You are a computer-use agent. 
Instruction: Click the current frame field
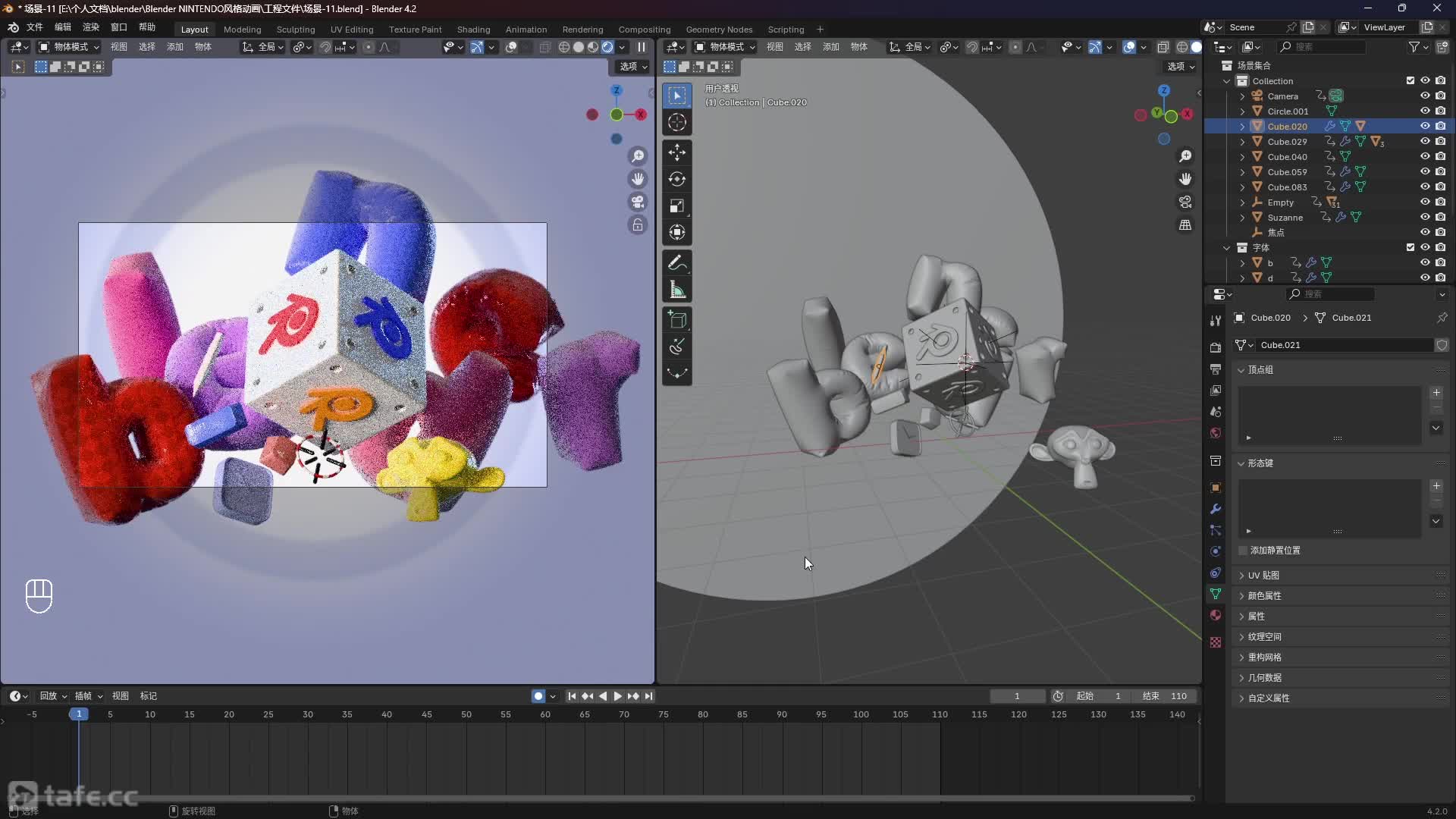tap(1017, 696)
